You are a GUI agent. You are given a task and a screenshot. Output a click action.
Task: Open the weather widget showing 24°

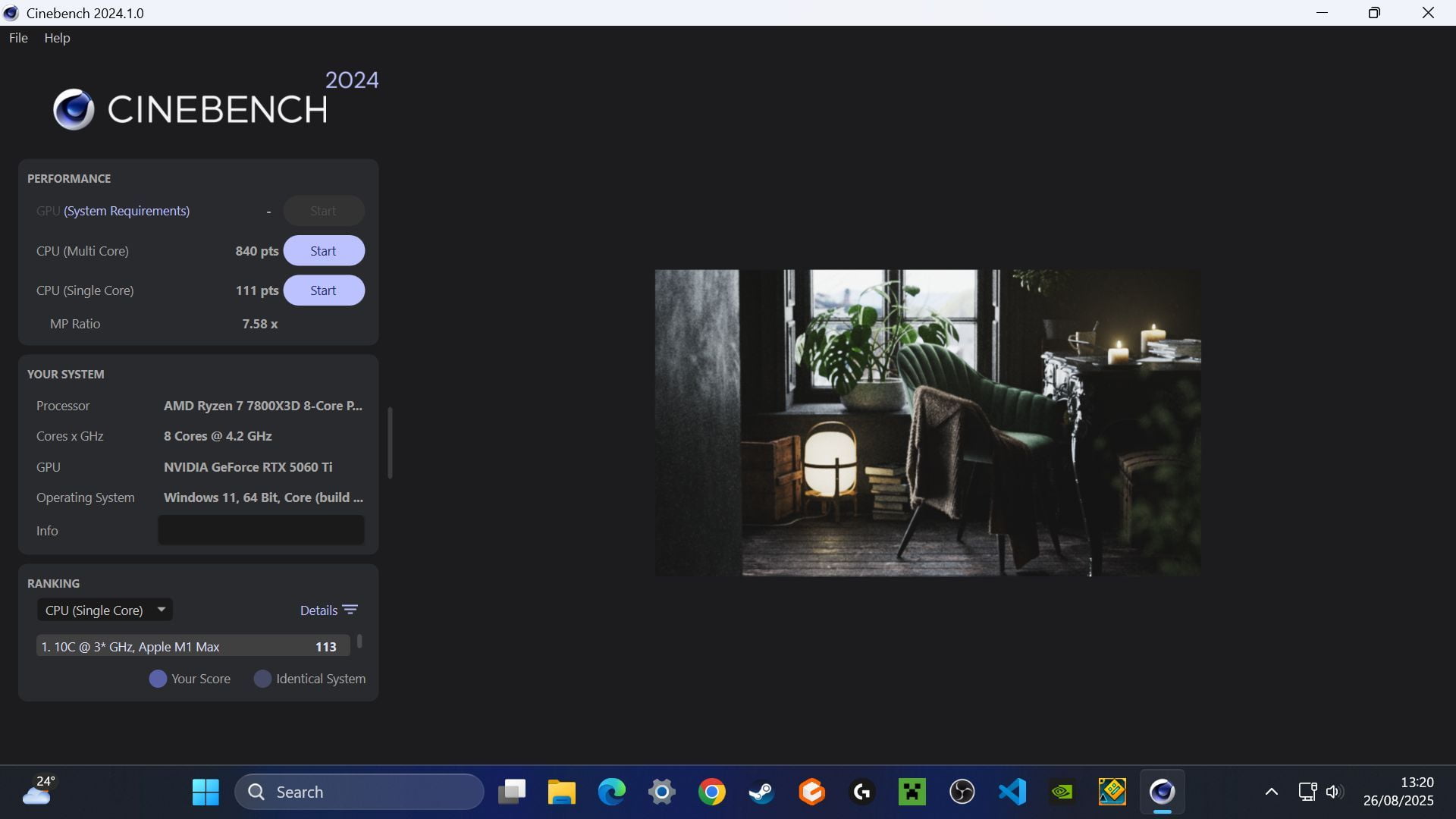tap(38, 790)
